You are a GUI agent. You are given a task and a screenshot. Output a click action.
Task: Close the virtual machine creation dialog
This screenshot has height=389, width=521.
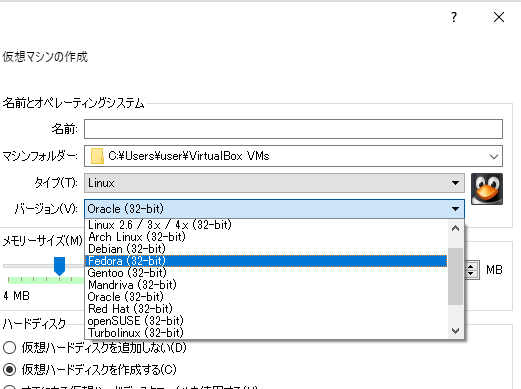(499, 17)
